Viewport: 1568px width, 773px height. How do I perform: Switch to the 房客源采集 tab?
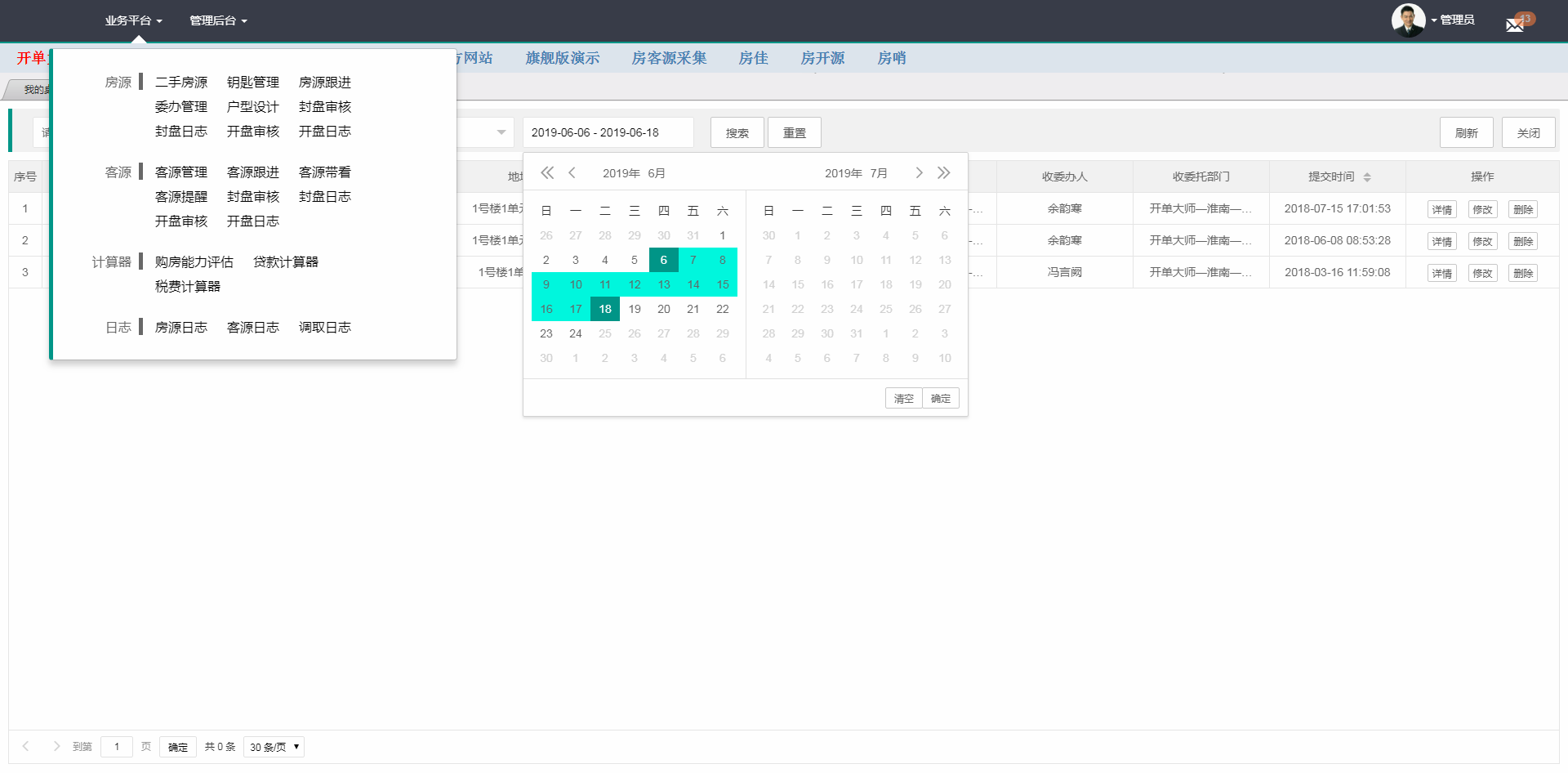[x=669, y=58]
